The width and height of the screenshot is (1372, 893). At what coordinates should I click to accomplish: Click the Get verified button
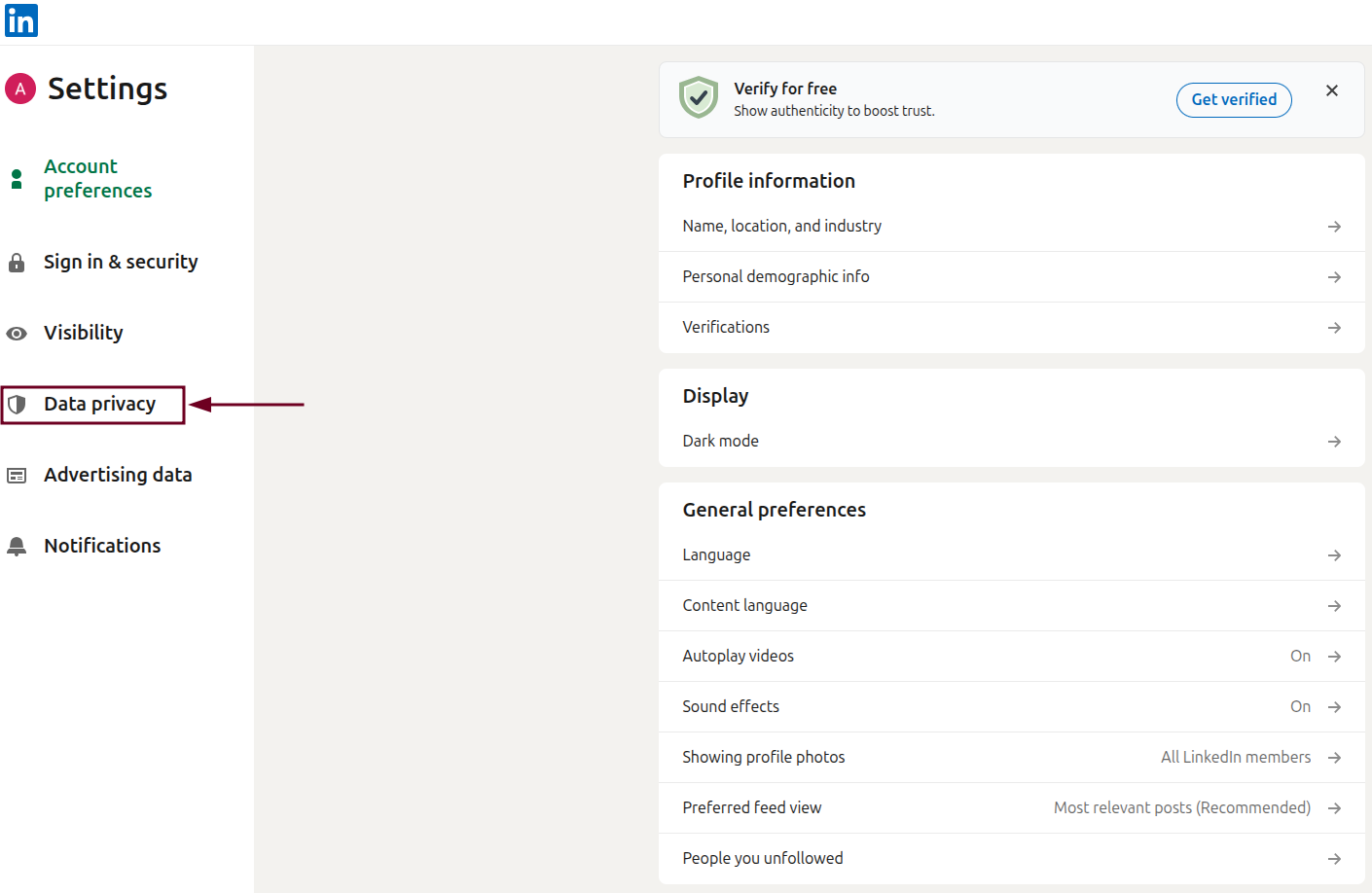1234,99
